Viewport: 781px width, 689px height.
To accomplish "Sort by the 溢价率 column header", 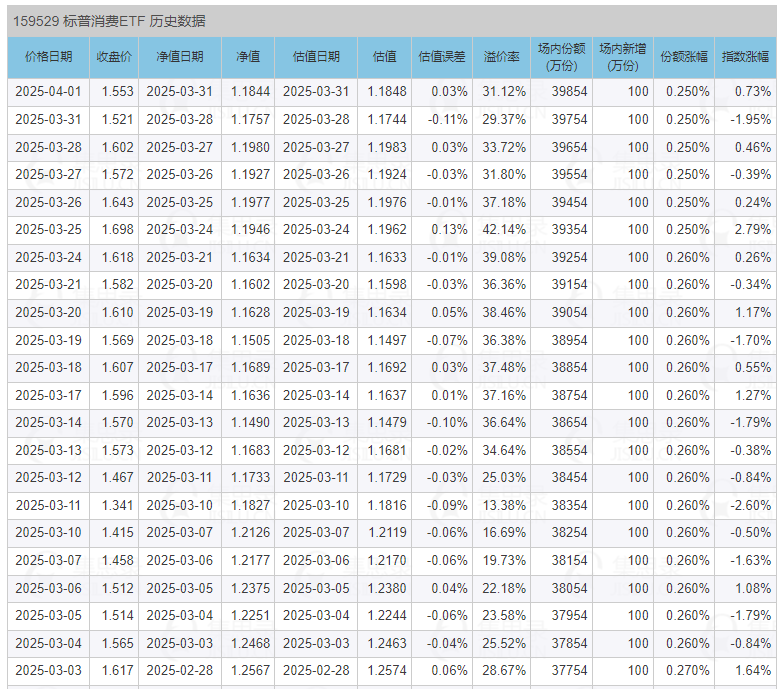I will click(x=502, y=57).
